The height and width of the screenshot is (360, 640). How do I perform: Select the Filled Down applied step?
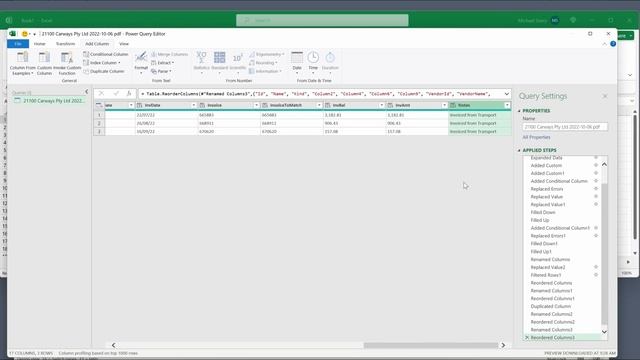click(543, 213)
